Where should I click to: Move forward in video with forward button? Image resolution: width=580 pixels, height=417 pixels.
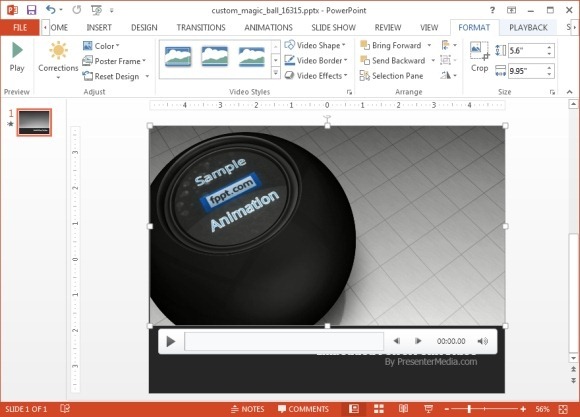pos(418,341)
